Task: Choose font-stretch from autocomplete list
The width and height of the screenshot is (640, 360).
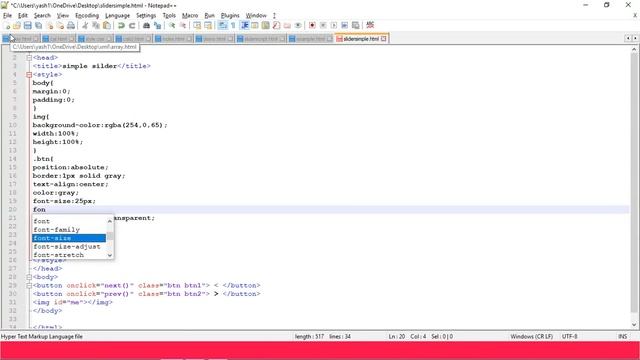Action: click(x=69, y=255)
